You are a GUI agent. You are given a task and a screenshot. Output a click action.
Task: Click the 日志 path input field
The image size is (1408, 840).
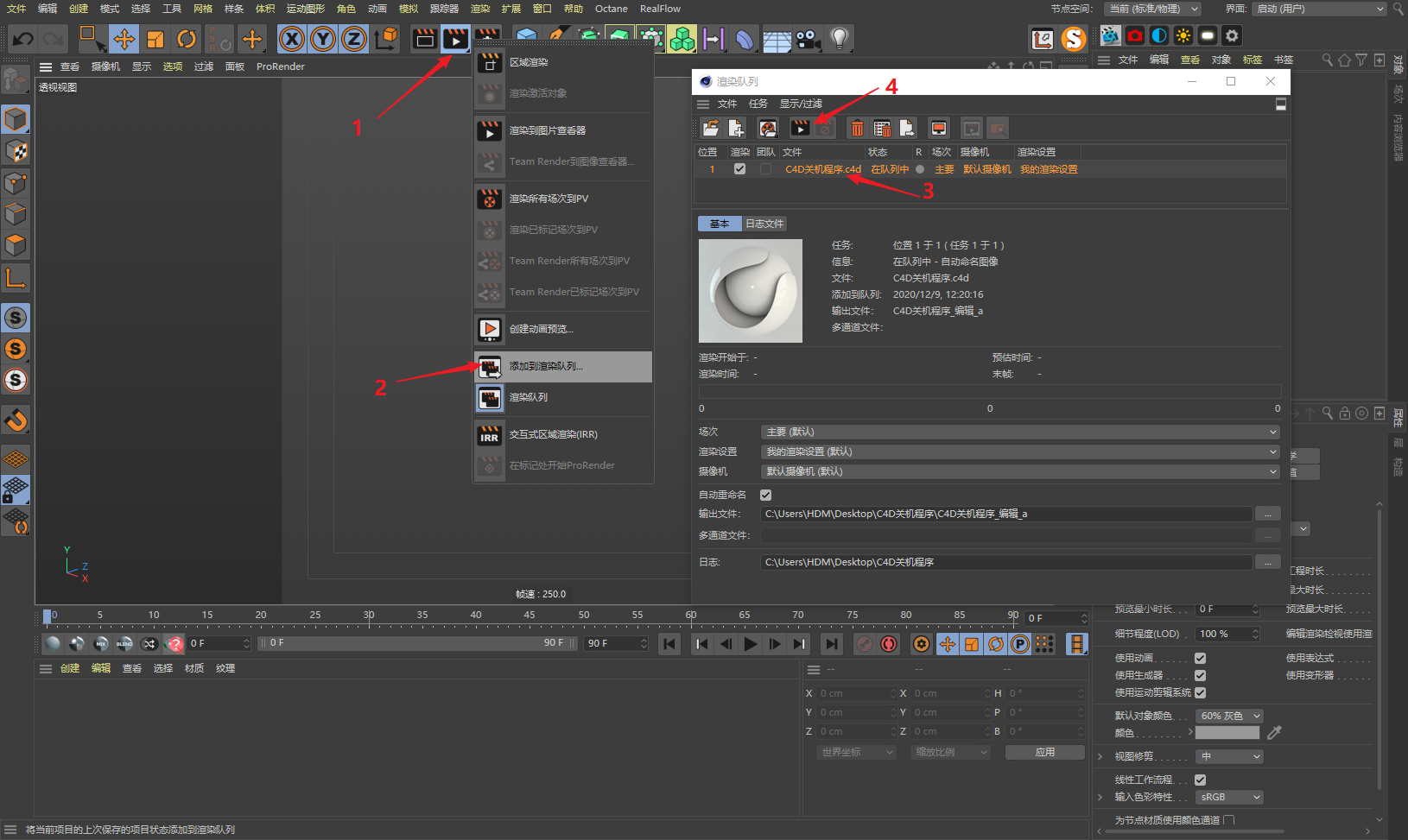(1006, 562)
